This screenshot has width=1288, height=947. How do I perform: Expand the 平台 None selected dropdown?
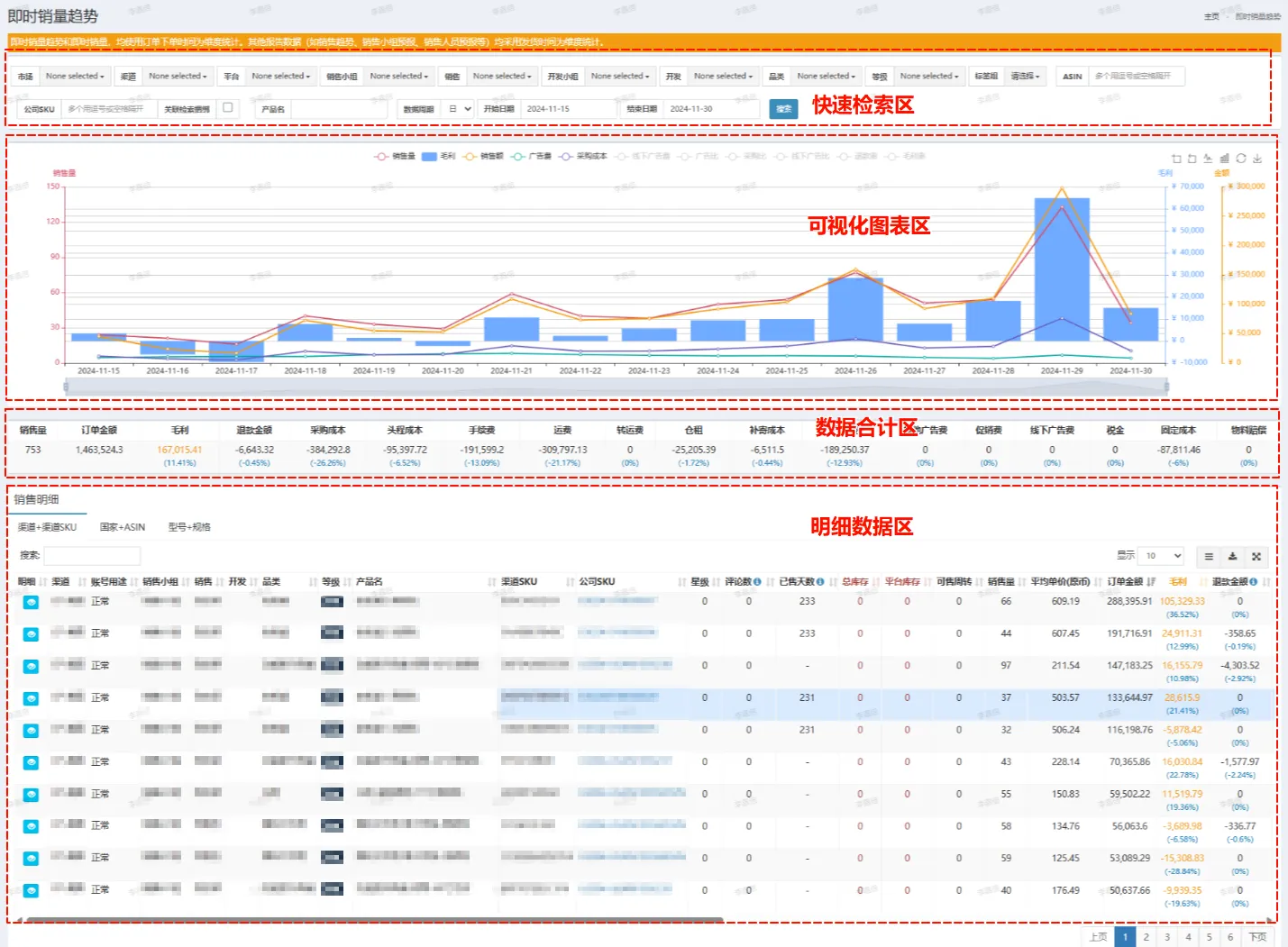point(280,77)
